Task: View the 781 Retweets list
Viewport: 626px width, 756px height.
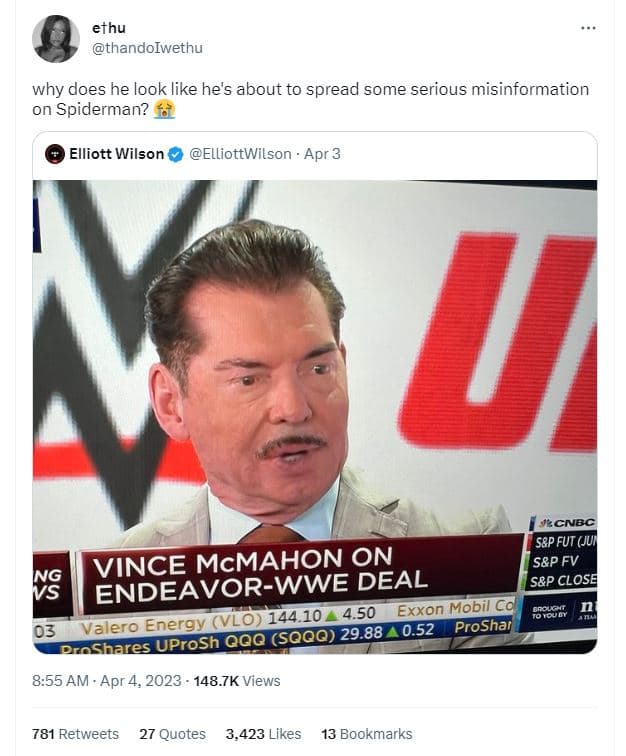Action: point(75,734)
